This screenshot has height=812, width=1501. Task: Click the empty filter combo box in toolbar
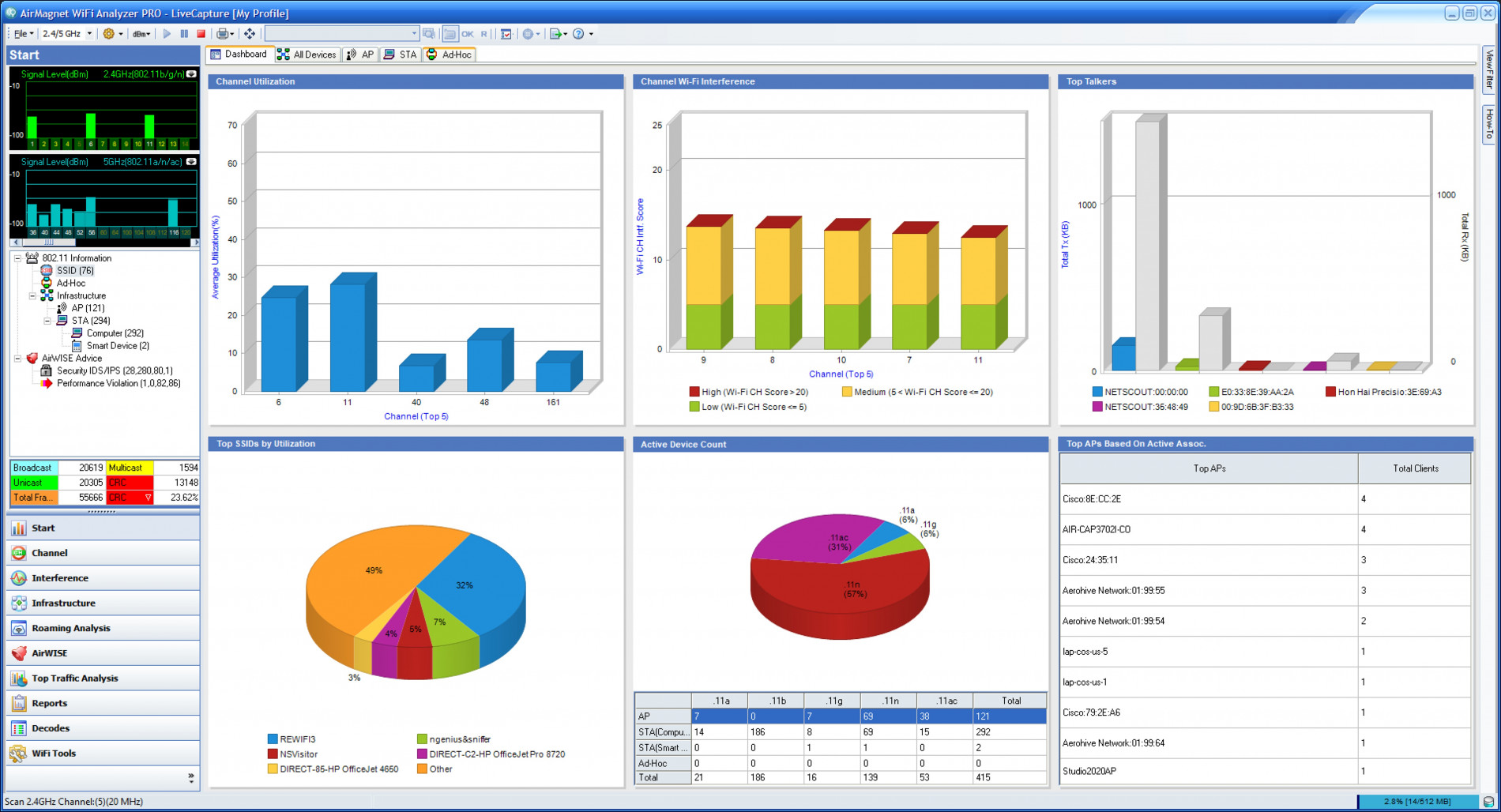click(x=341, y=34)
